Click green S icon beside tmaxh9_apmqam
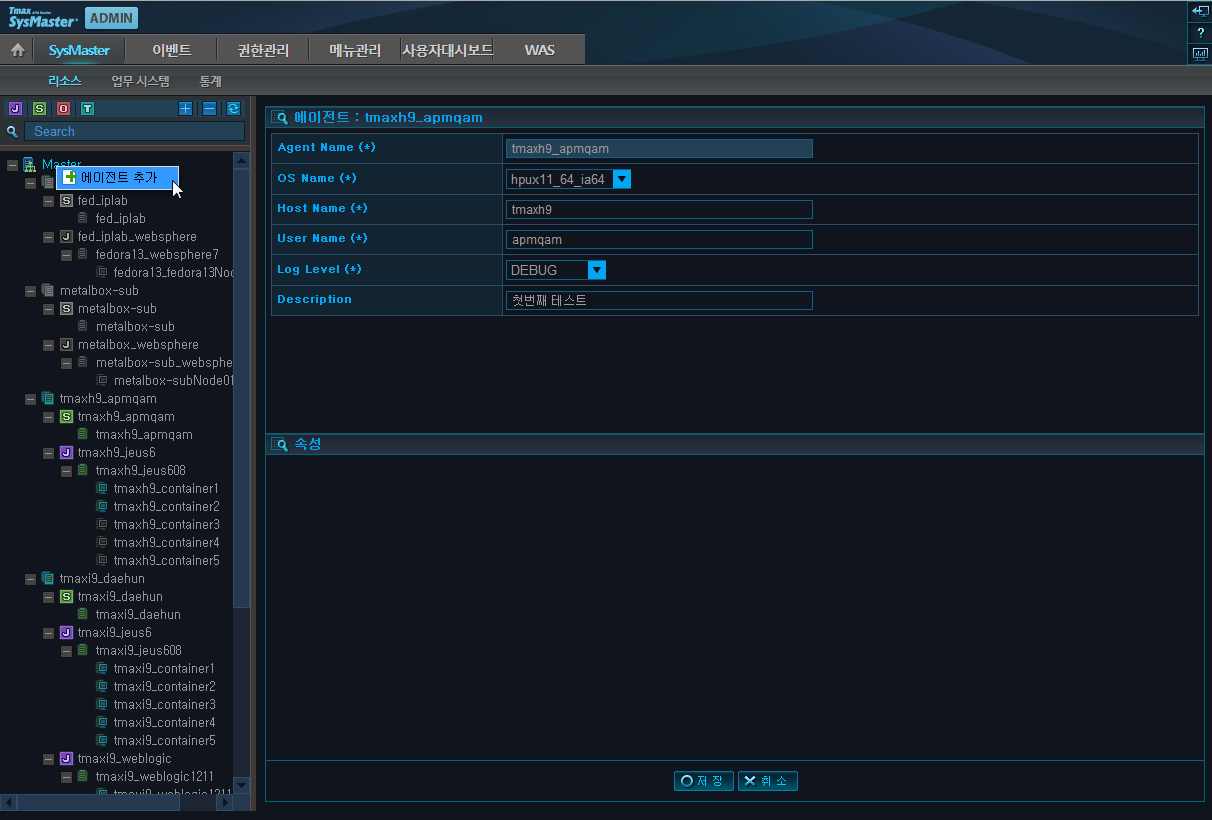The image size is (1212, 820). pos(66,417)
